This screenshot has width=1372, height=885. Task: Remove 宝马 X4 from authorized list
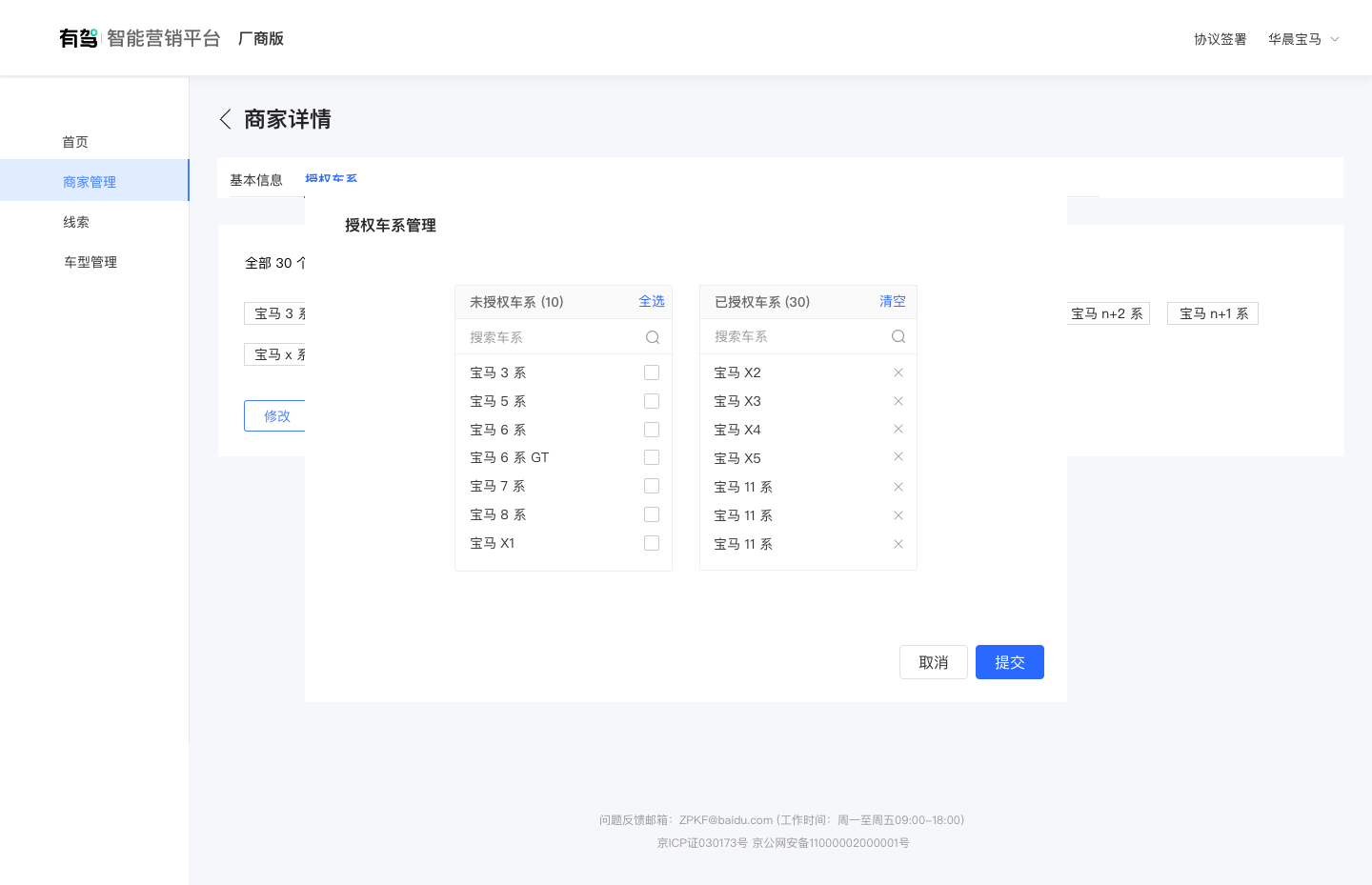coord(898,429)
